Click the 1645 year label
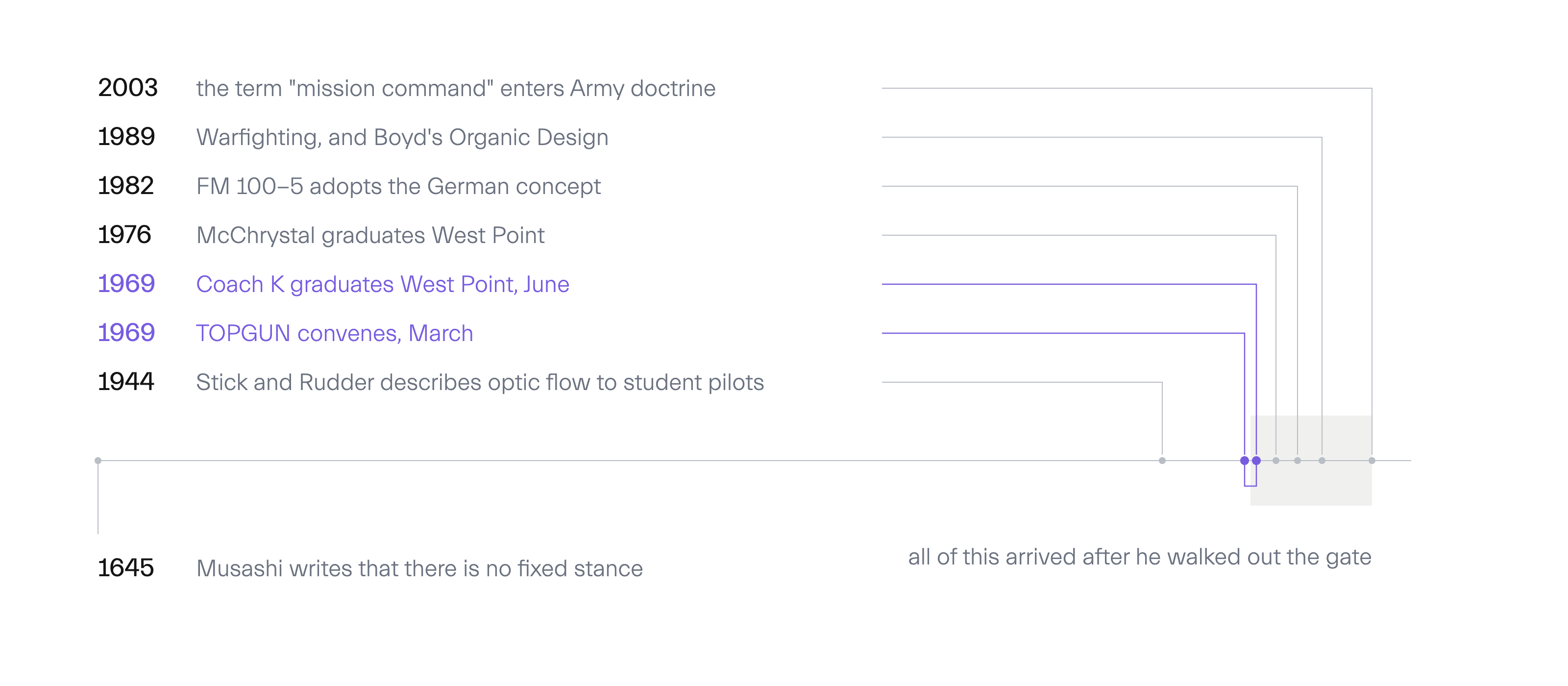Viewport: 1568px width, 686px height. click(126, 568)
